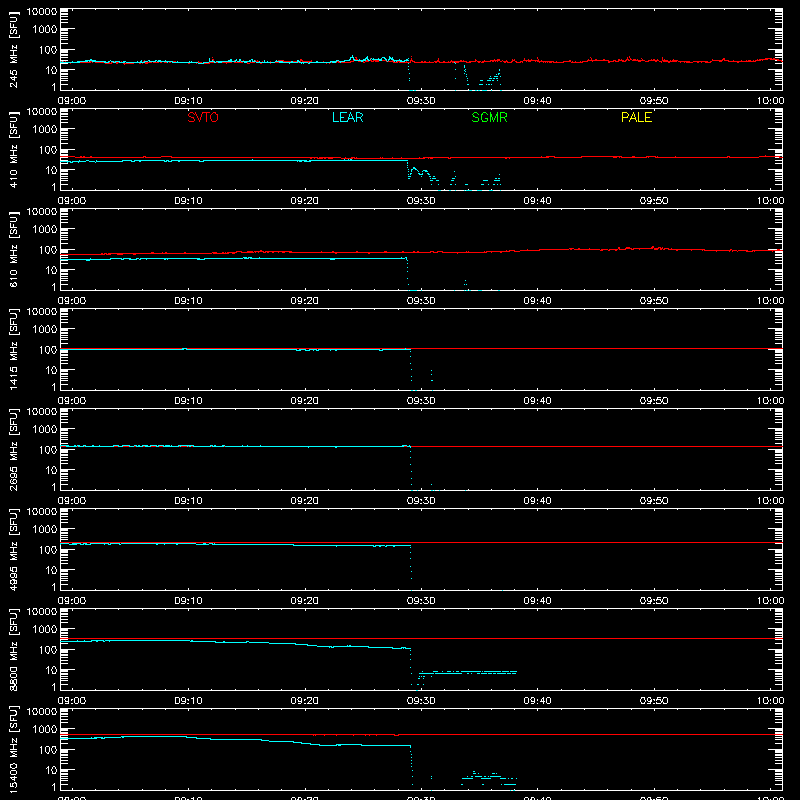Image resolution: width=800 pixels, height=800 pixels.
Task: Click the yellow PALE legend label
Action: click(x=636, y=117)
